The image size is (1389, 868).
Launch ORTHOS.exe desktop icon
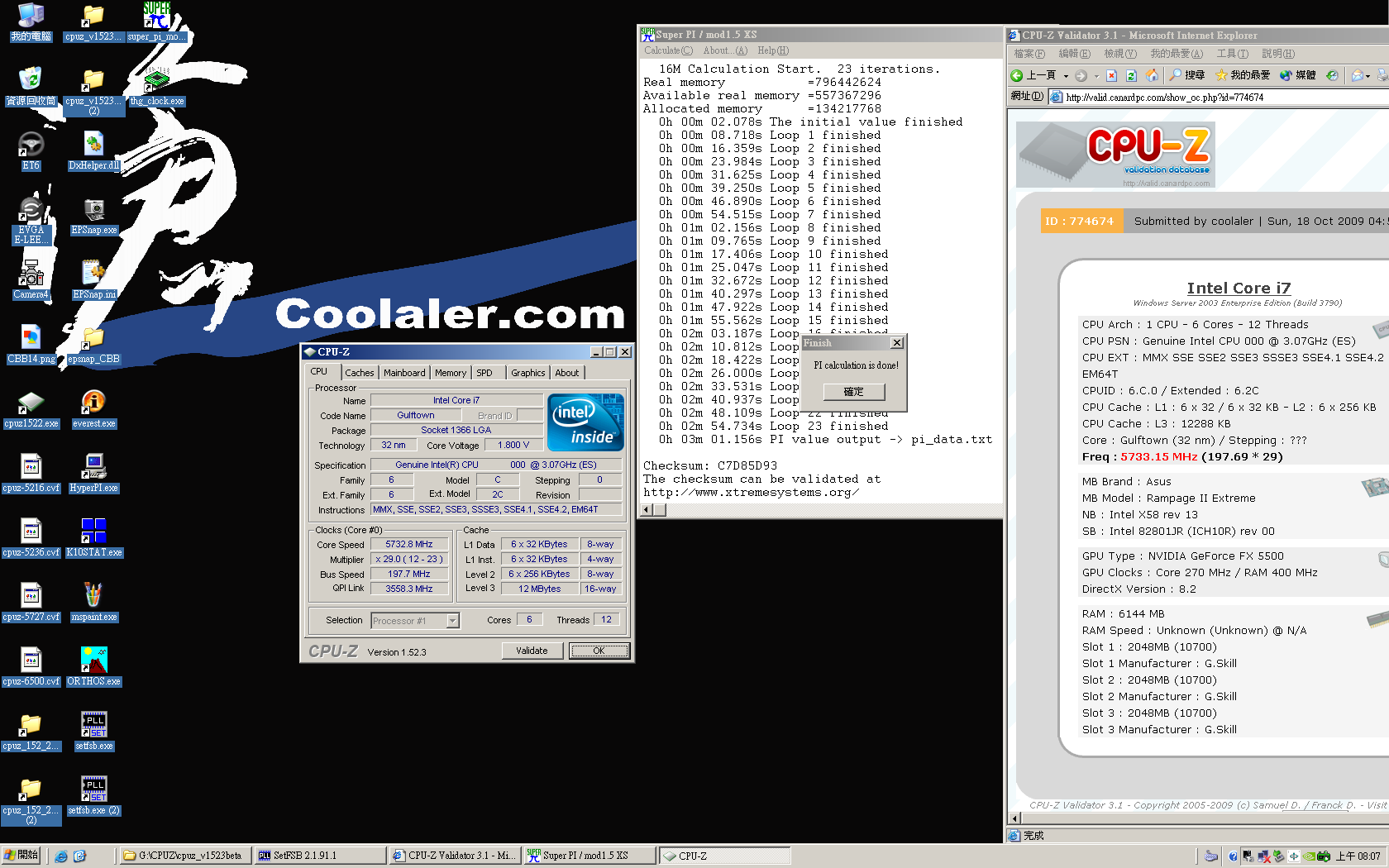coord(94,667)
